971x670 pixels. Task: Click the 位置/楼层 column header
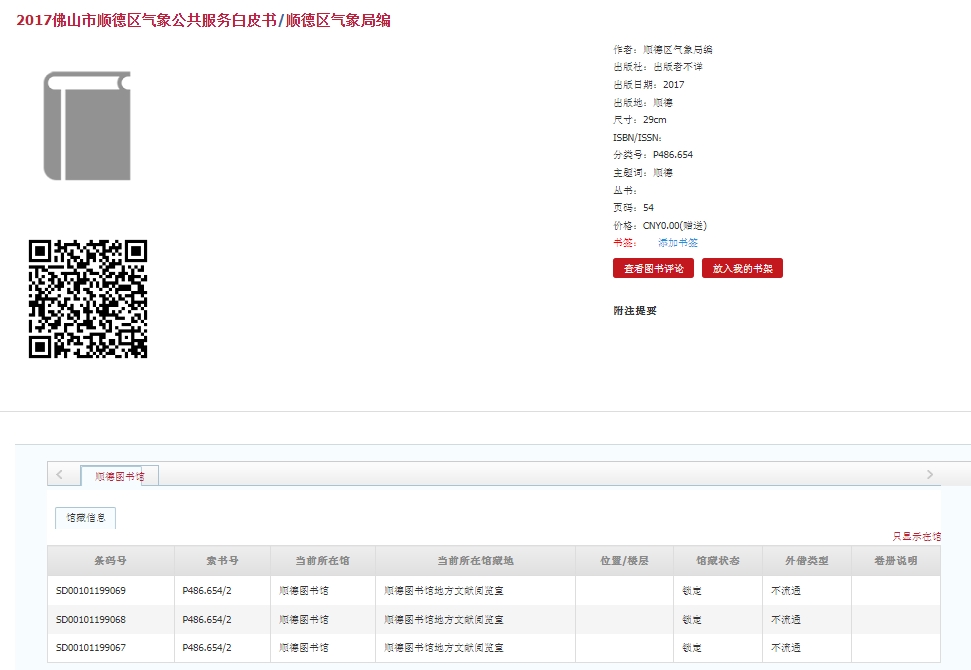click(624, 560)
